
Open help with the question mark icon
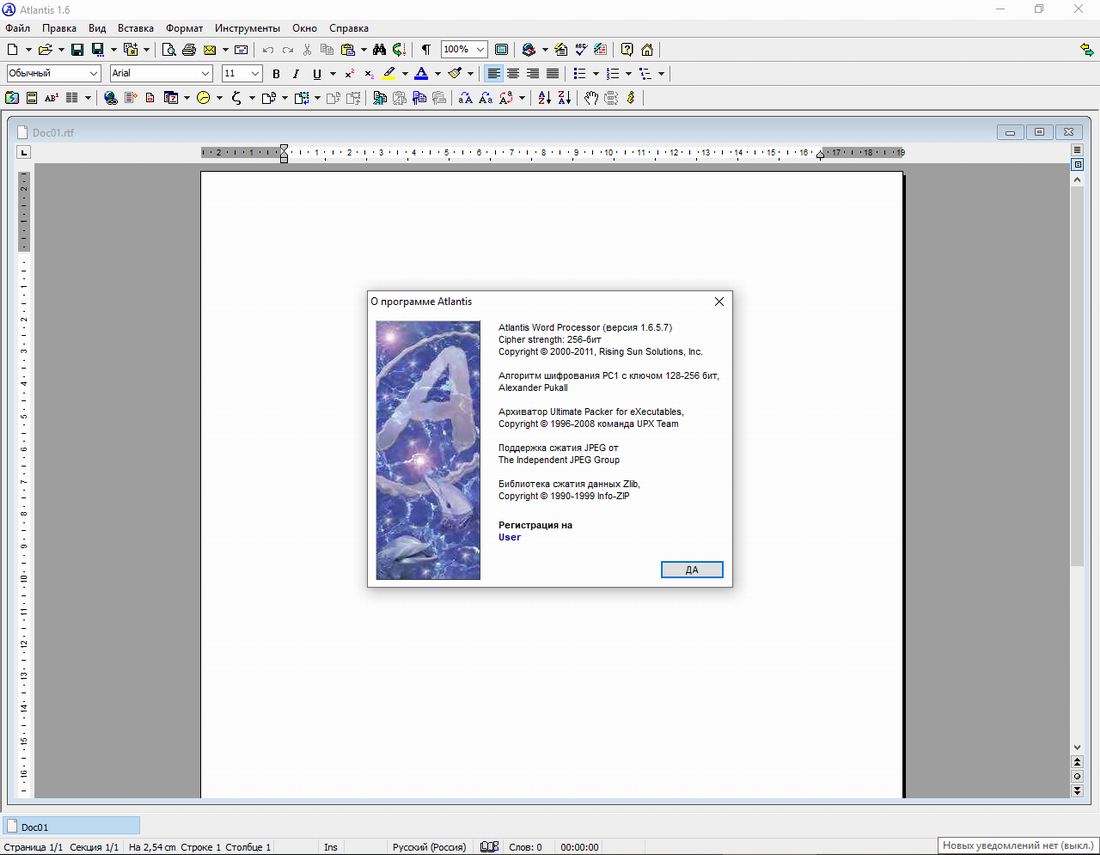point(627,50)
